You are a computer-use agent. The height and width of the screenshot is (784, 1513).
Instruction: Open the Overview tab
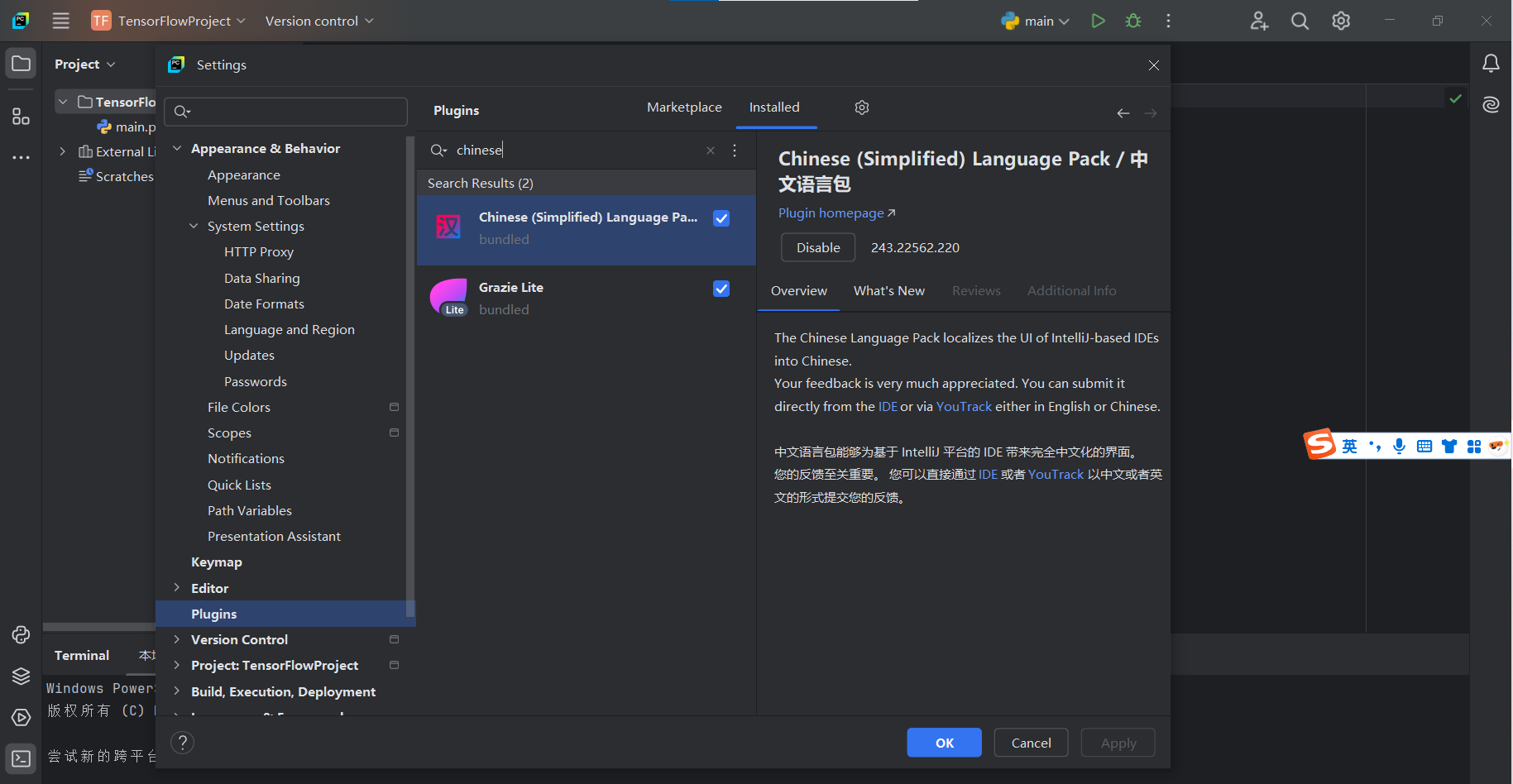pos(798,291)
